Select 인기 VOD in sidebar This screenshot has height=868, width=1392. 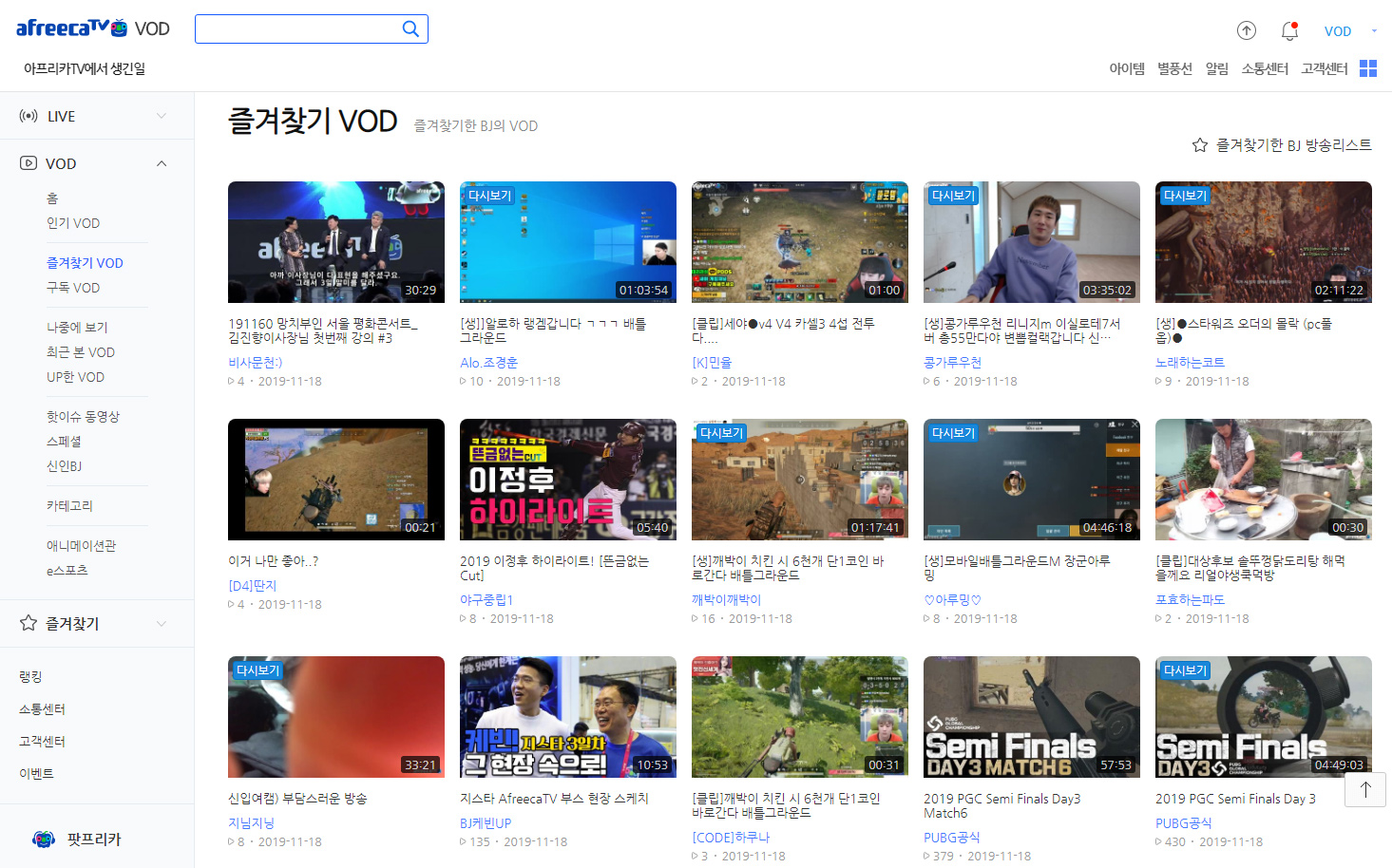click(x=73, y=223)
